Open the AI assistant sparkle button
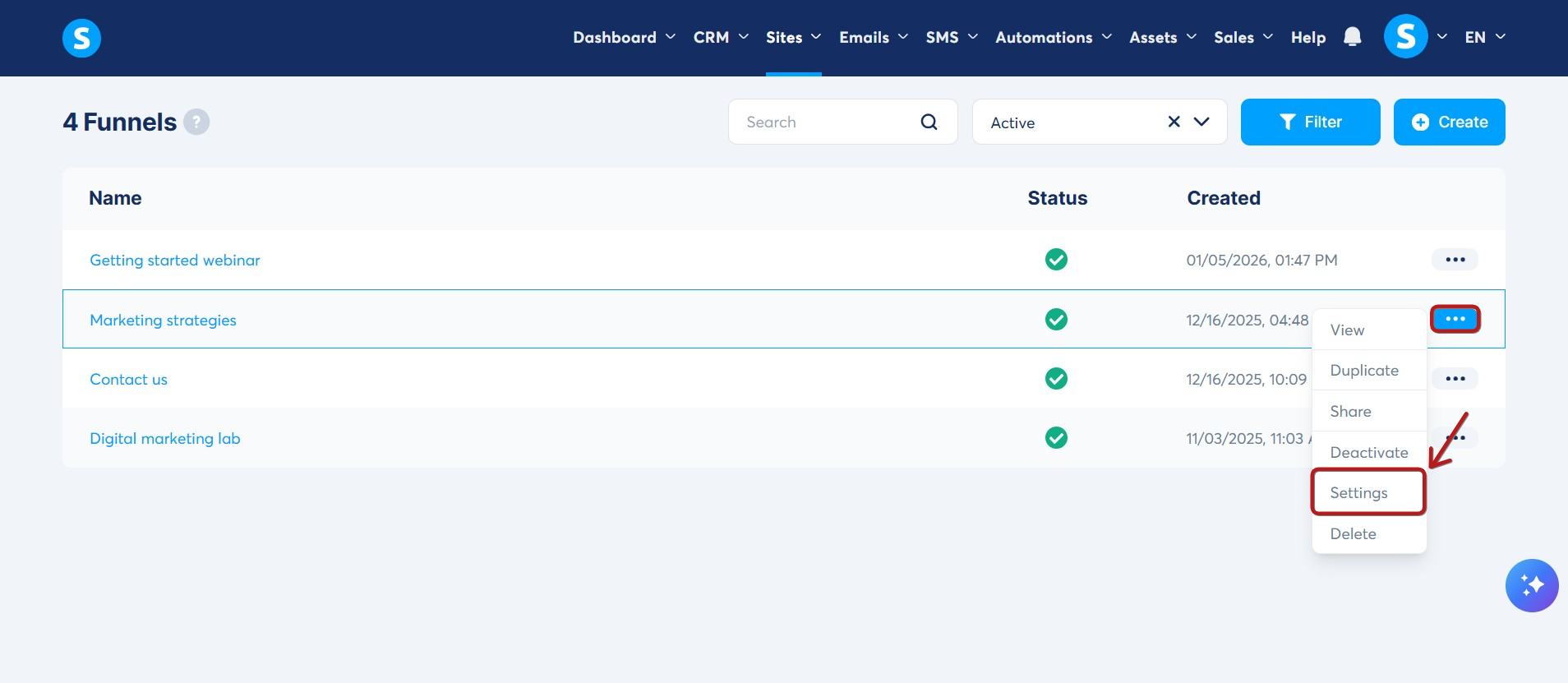This screenshot has height=683, width=1568. pyautogui.click(x=1531, y=585)
